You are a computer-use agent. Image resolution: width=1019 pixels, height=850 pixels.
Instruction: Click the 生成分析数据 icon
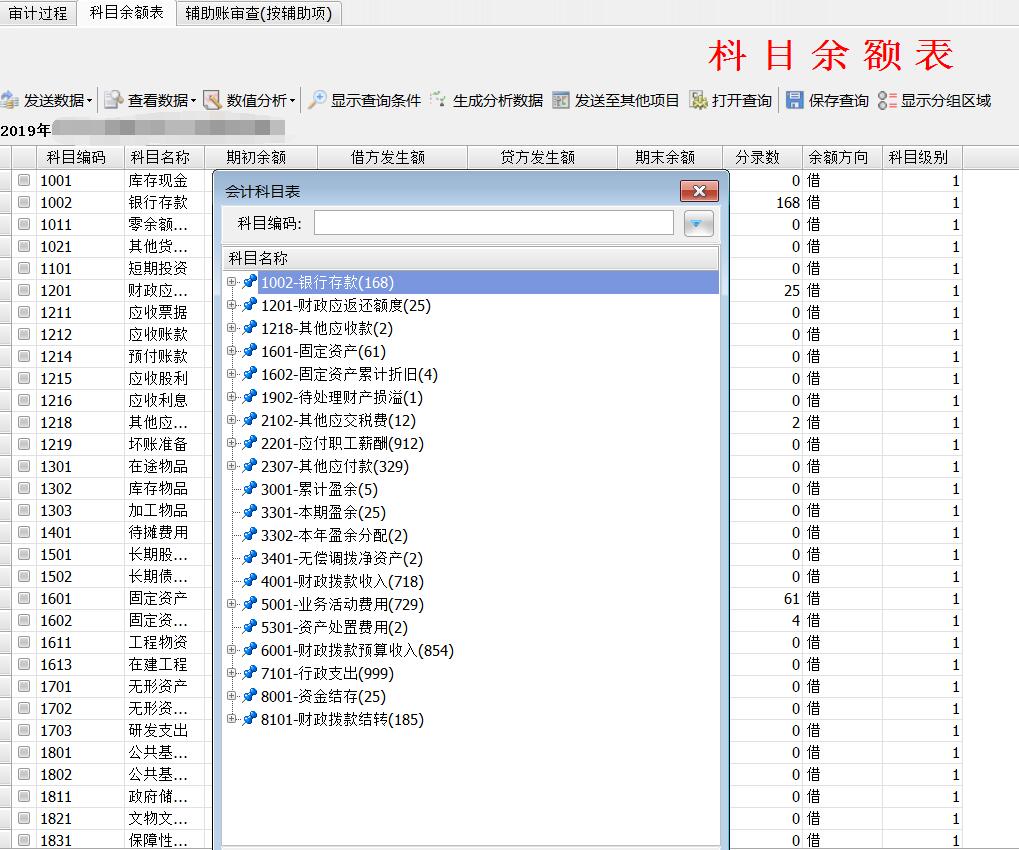point(438,100)
